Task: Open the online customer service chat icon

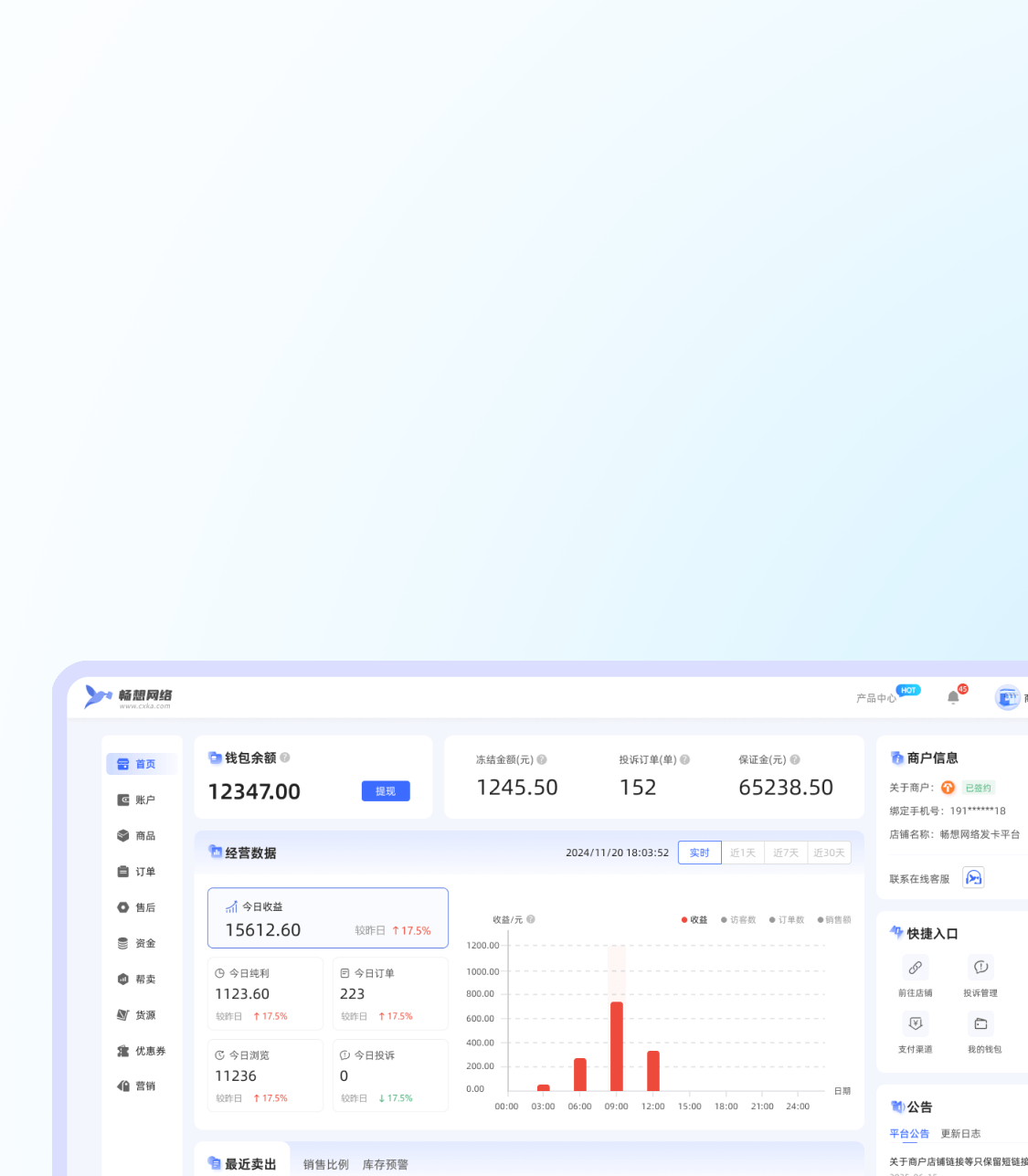Action: (x=973, y=878)
